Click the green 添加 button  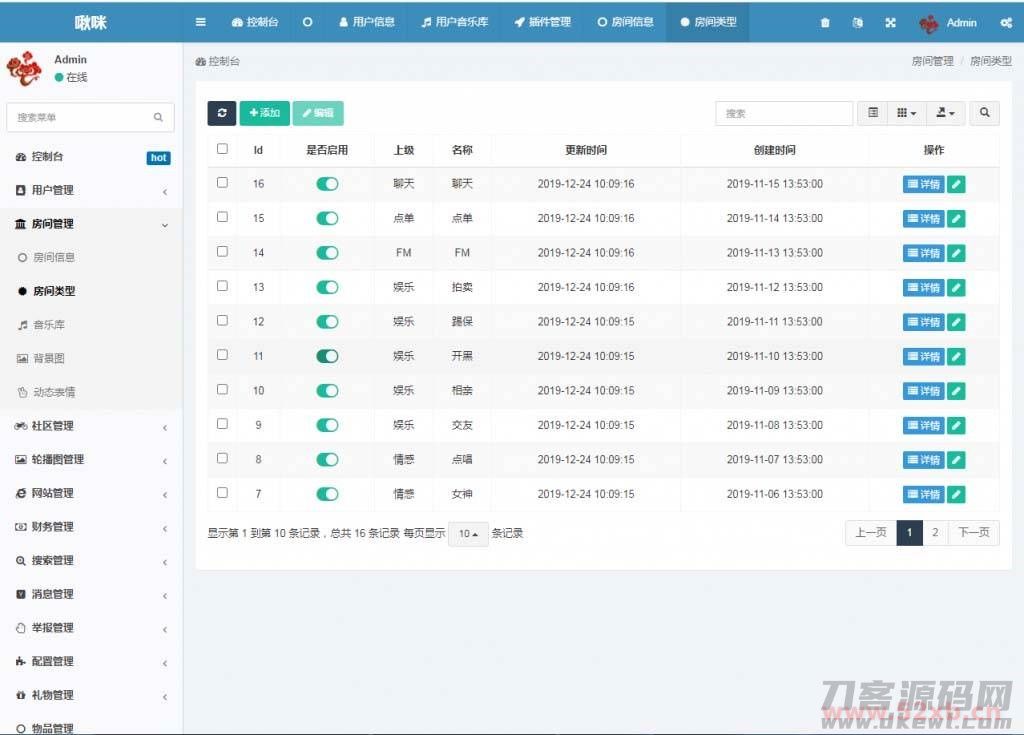(265, 113)
